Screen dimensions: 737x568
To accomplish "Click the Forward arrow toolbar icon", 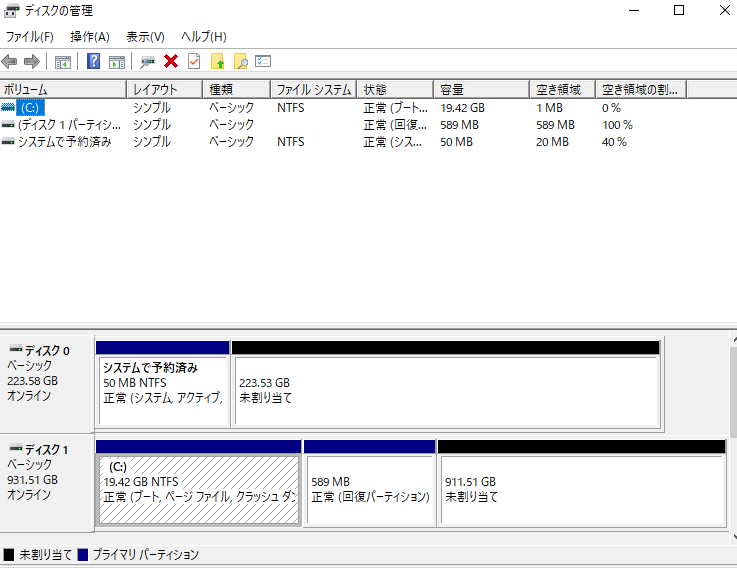I will (x=31, y=62).
